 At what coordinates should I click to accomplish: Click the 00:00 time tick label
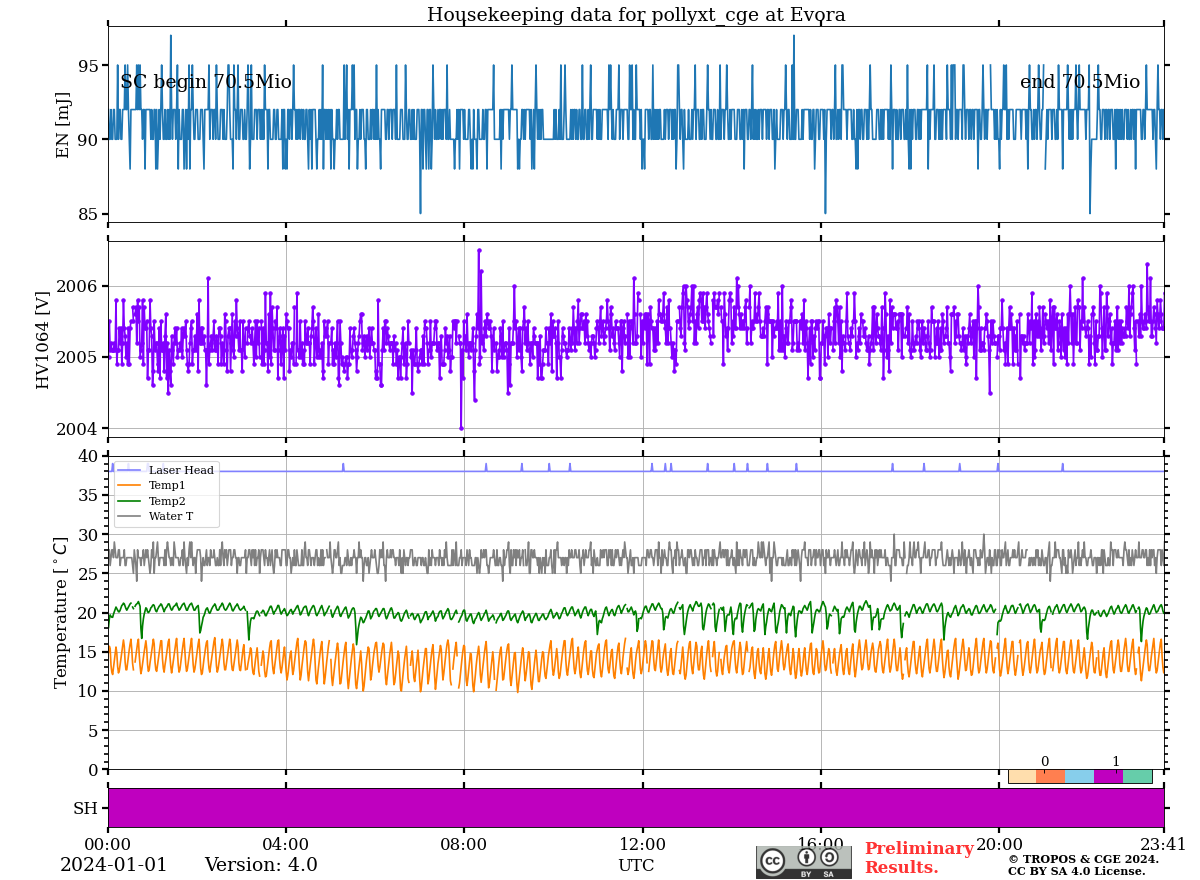[x=108, y=845]
